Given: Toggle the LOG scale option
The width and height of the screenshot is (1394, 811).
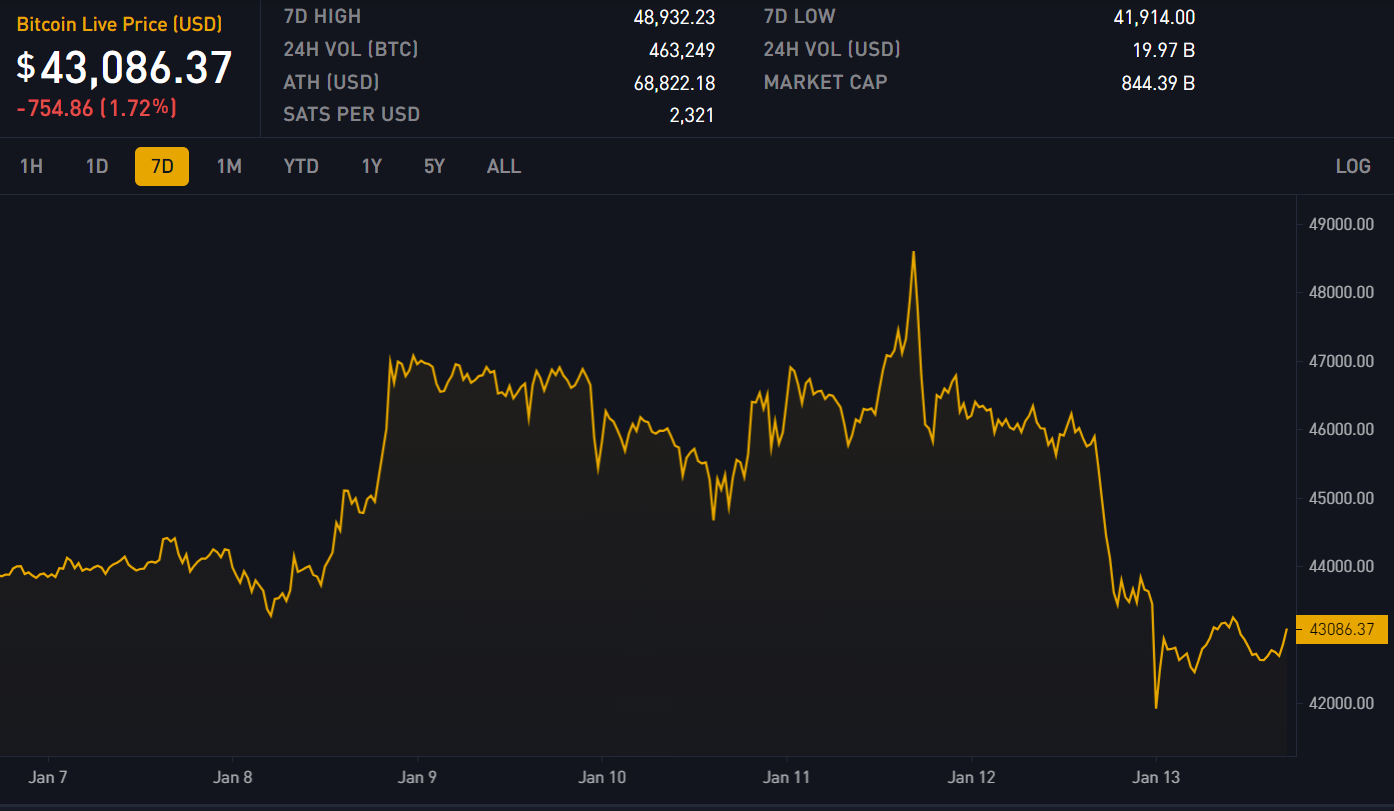Looking at the screenshot, I should (1353, 166).
